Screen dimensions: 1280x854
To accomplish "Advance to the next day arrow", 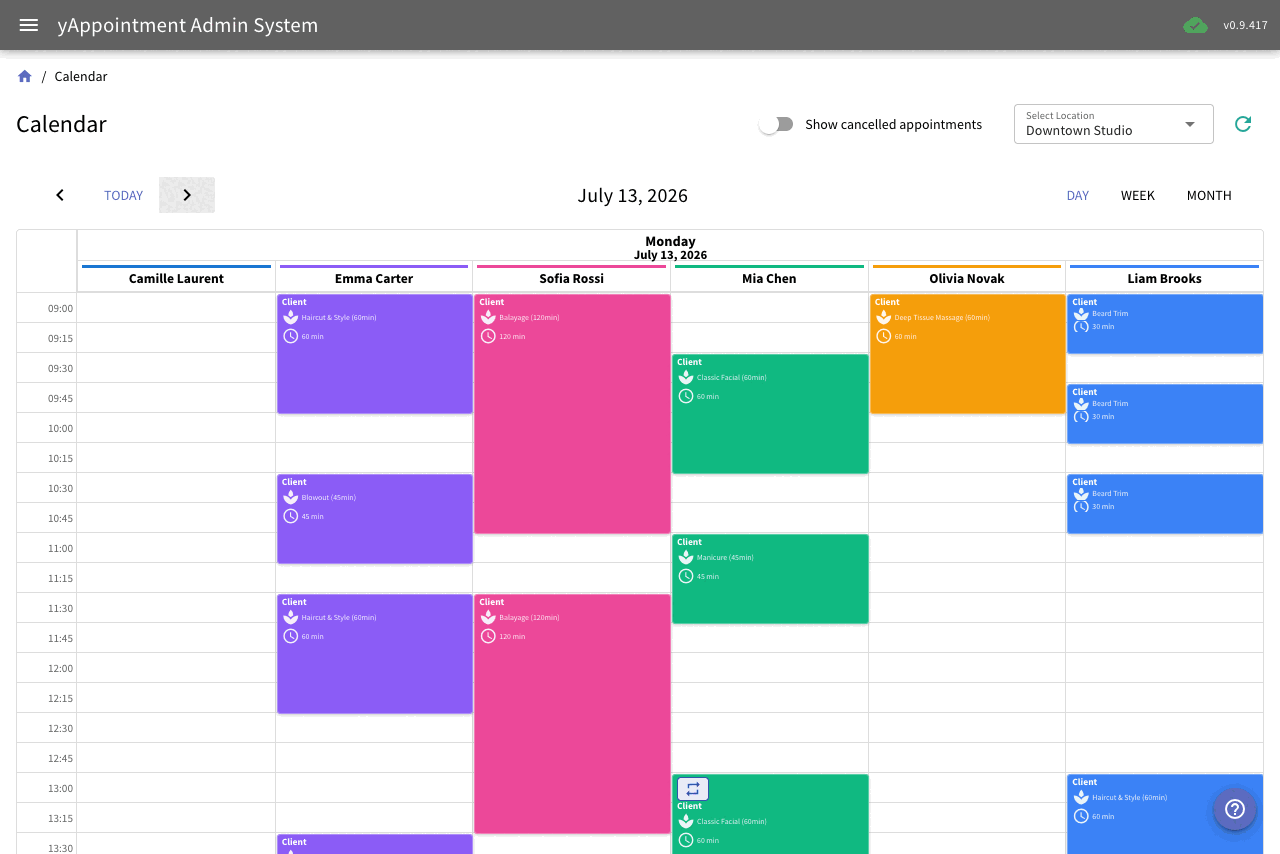I will tap(187, 195).
